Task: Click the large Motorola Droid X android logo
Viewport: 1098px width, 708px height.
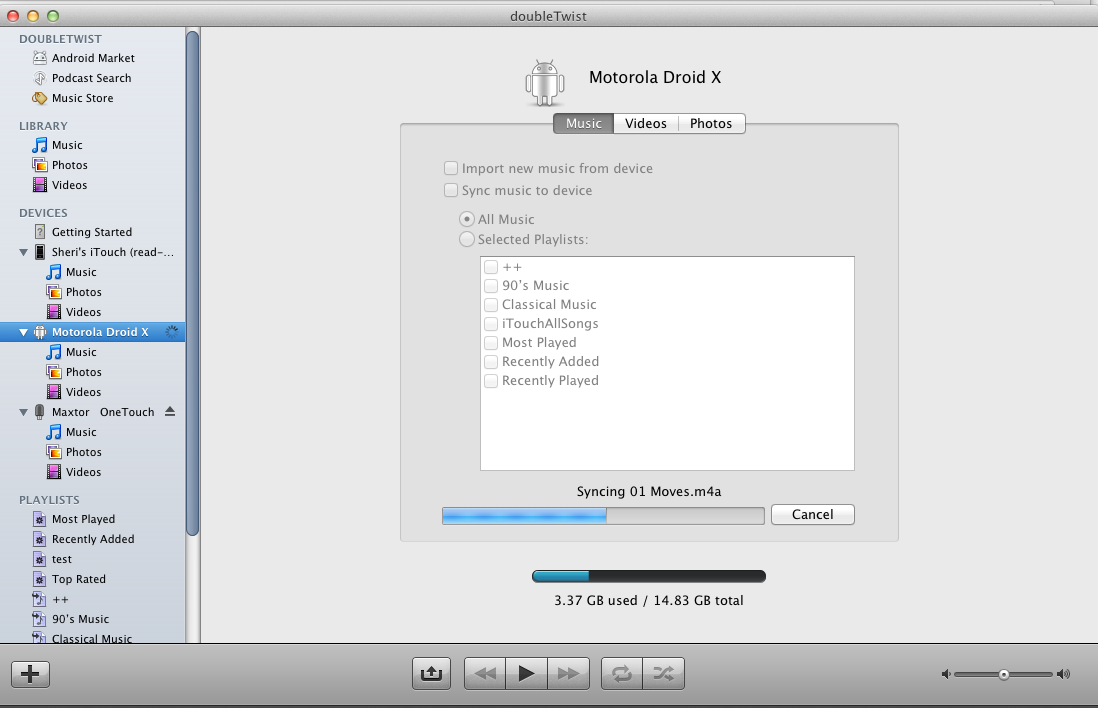Action: (x=545, y=83)
